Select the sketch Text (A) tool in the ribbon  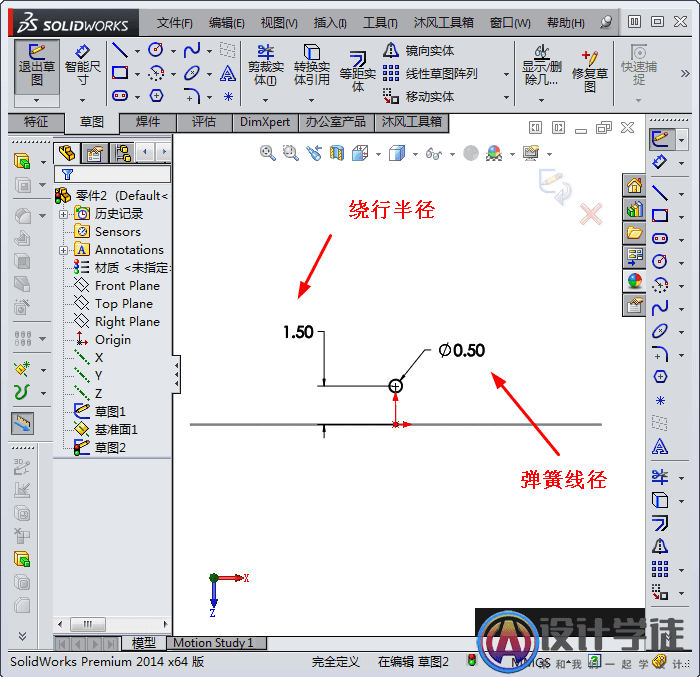tap(228, 73)
